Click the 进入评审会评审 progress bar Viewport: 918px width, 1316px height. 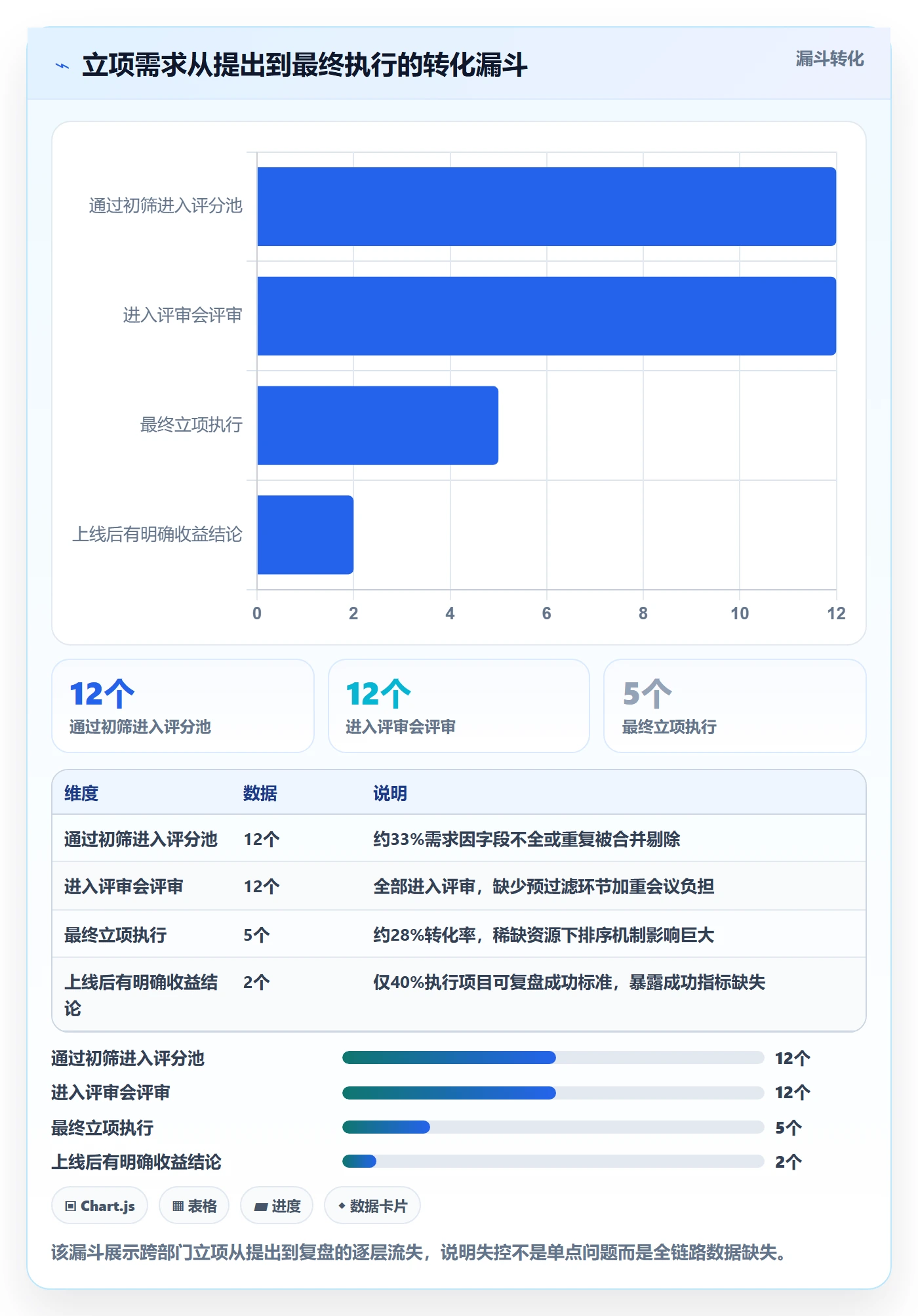click(x=553, y=1092)
